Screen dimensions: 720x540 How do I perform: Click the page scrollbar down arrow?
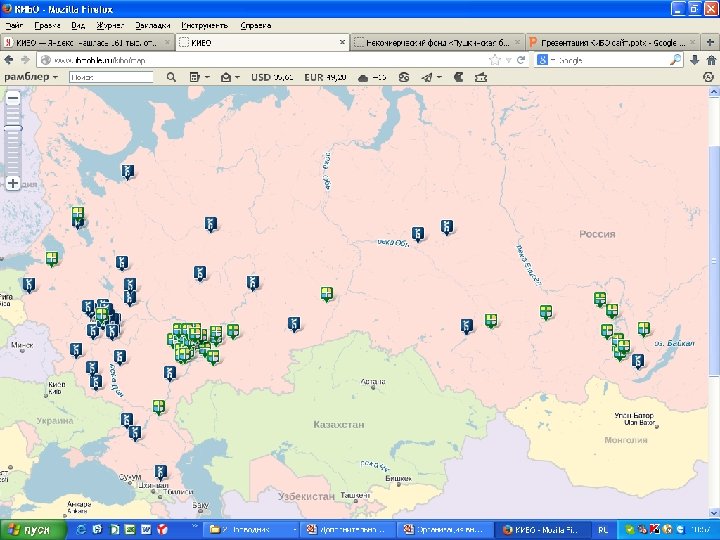click(x=714, y=513)
